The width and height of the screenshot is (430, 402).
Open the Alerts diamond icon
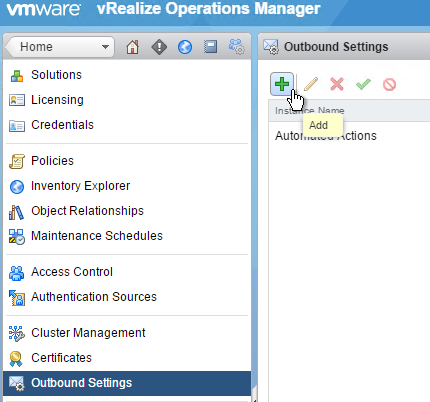point(159,47)
